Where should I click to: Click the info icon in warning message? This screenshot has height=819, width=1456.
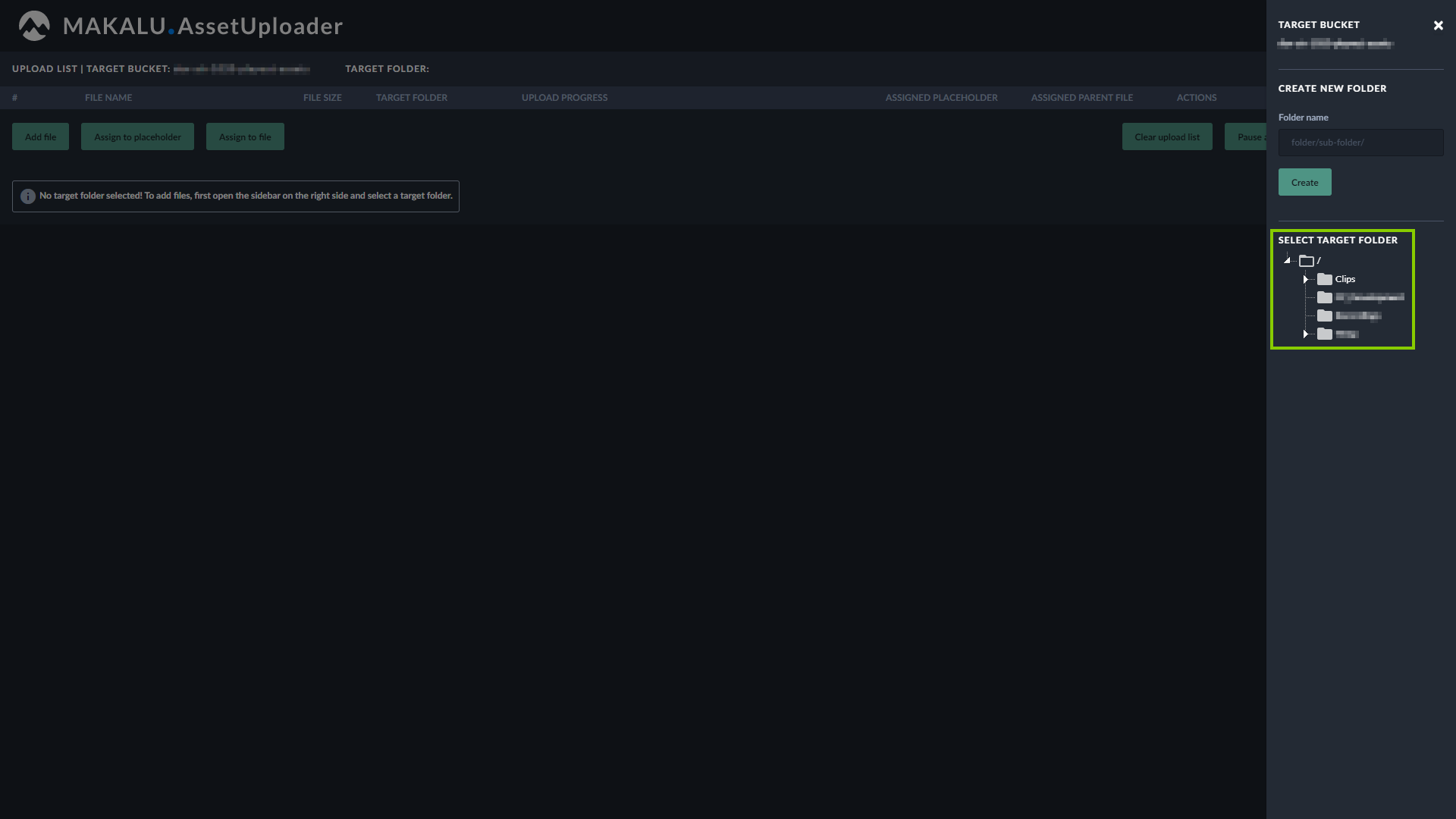pos(28,196)
